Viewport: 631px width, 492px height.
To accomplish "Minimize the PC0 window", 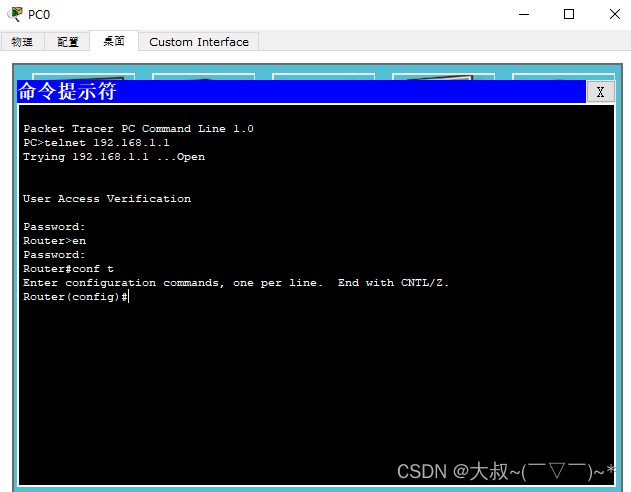I will (x=524, y=14).
